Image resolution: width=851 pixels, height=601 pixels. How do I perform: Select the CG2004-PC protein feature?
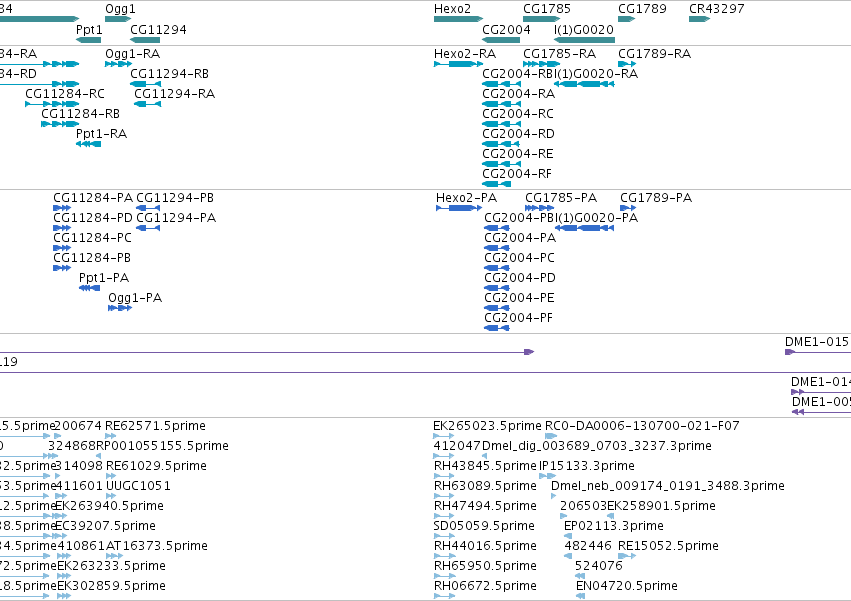(497, 268)
